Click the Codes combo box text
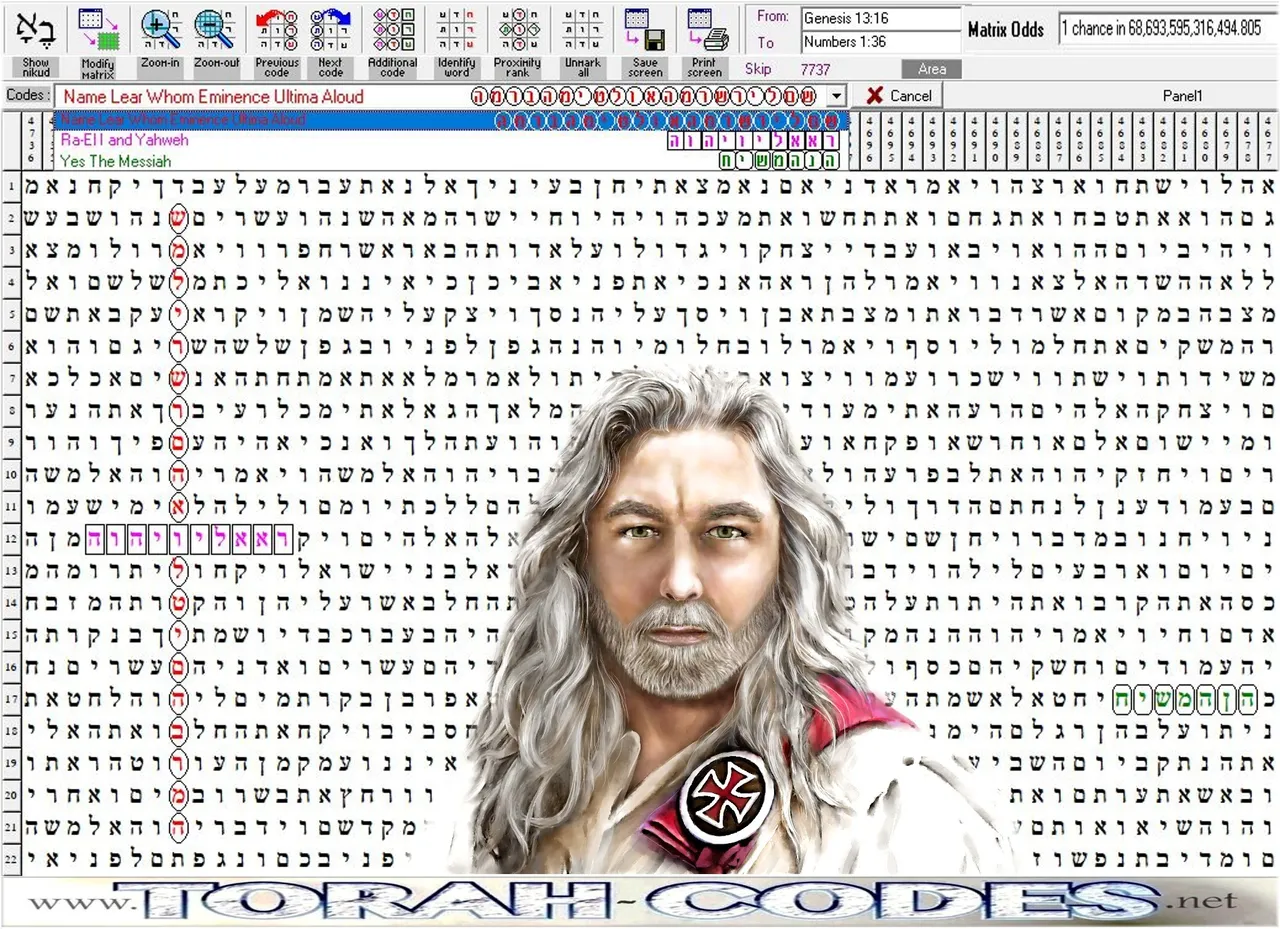This screenshot has width=1280, height=929. (440, 97)
